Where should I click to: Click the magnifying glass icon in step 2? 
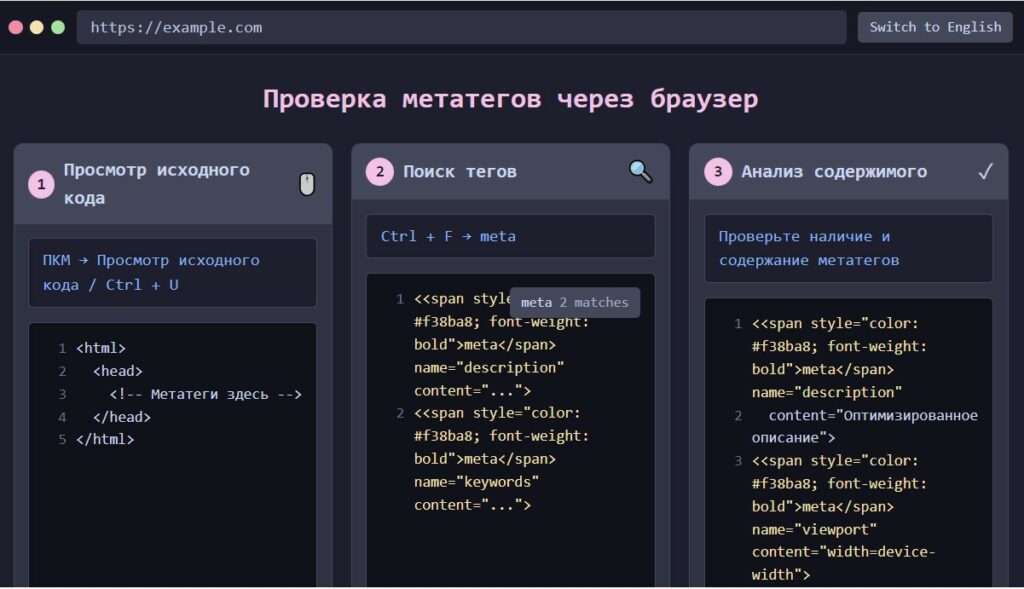point(640,172)
